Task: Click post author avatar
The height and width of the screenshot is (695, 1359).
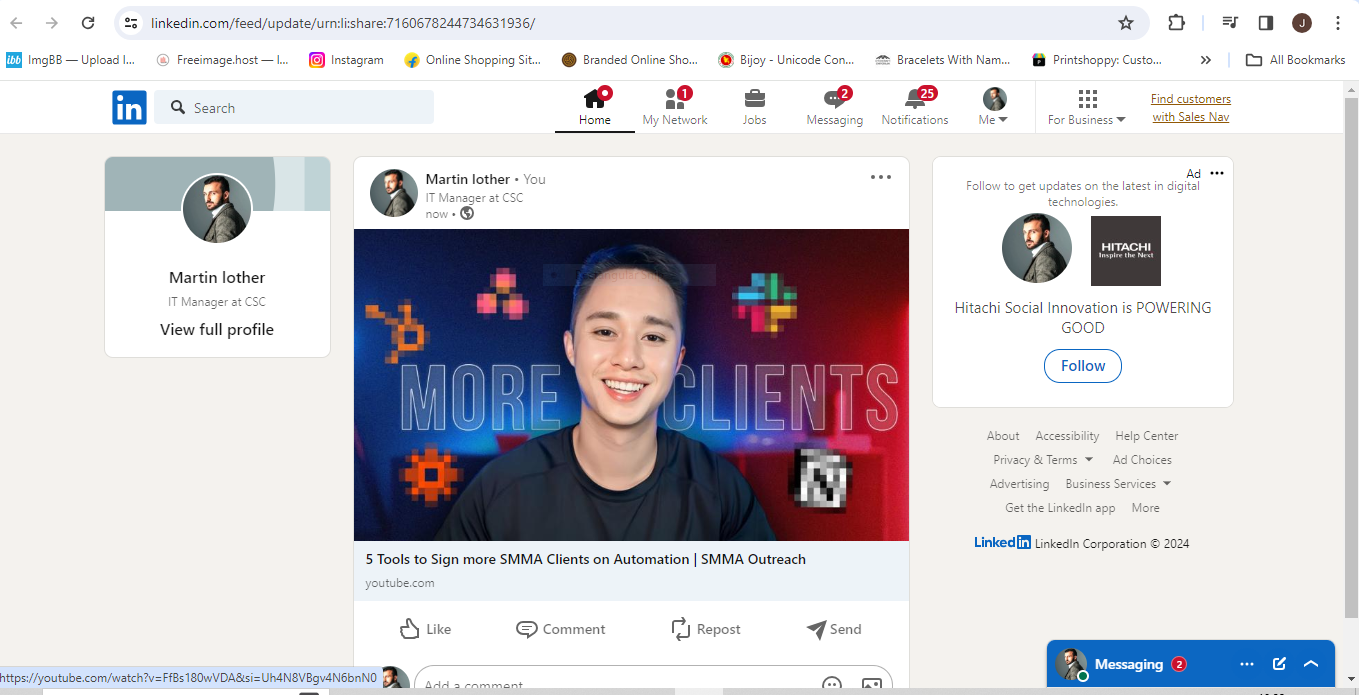Action: tap(394, 193)
